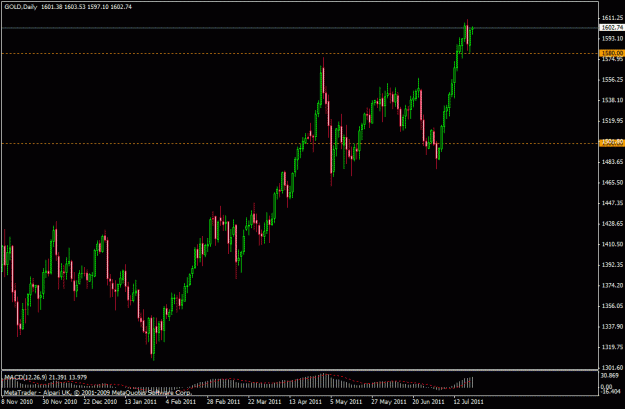Image resolution: width=625 pixels, height=409 pixels.
Task: Click the 27 May 2011 date label
Action: coord(389,402)
